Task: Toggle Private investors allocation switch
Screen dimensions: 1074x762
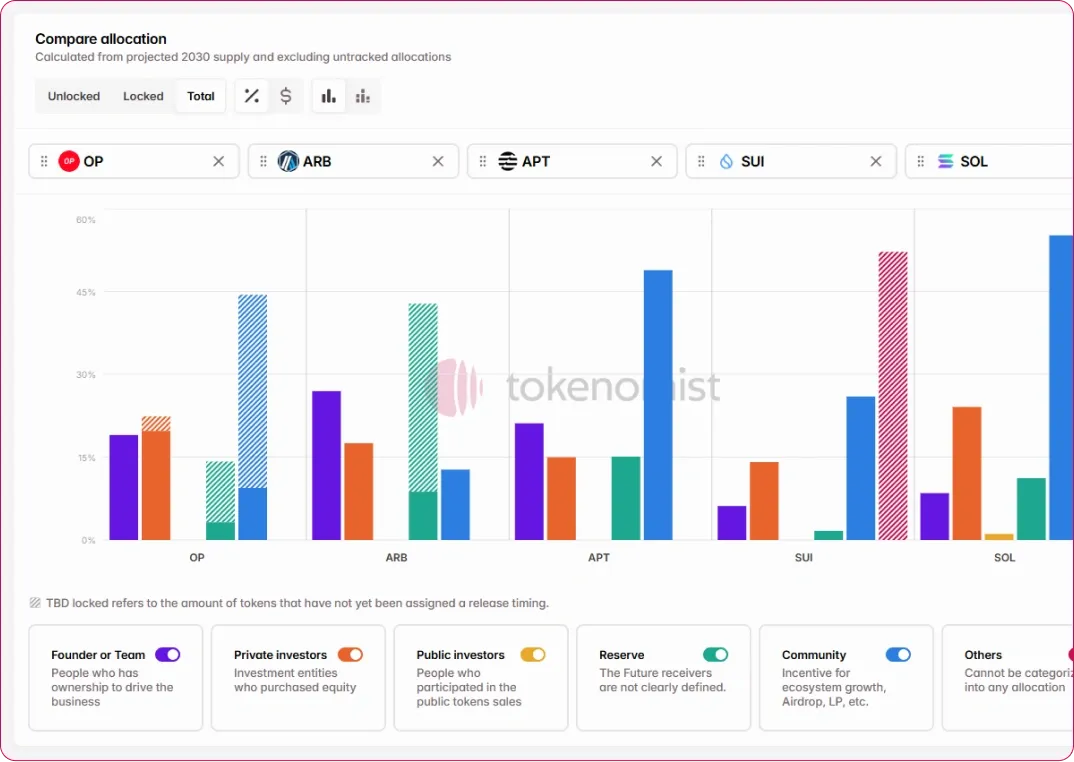Action: tap(350, 655)
